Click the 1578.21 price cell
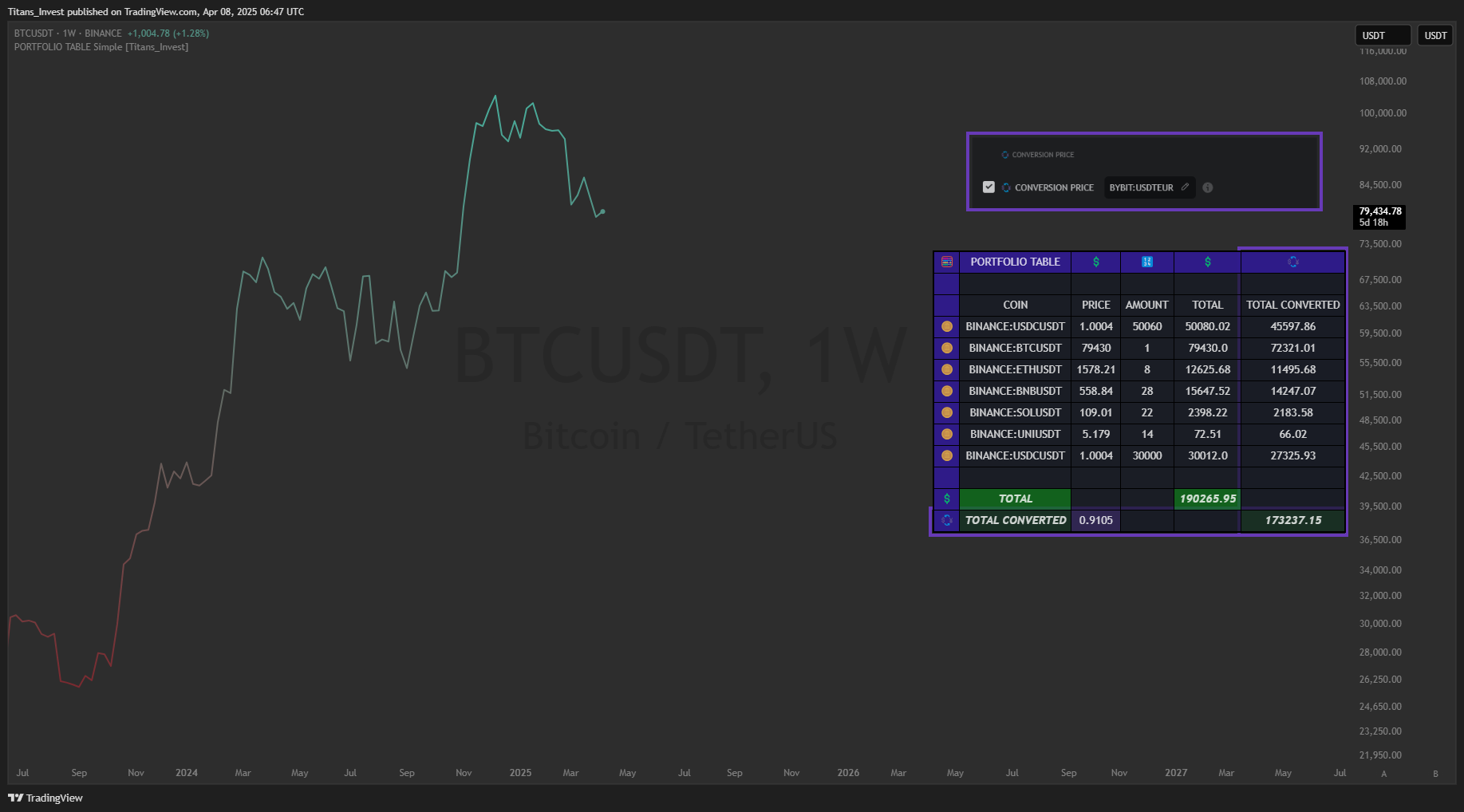1464x812 pixels. (x=1096, y=369)
